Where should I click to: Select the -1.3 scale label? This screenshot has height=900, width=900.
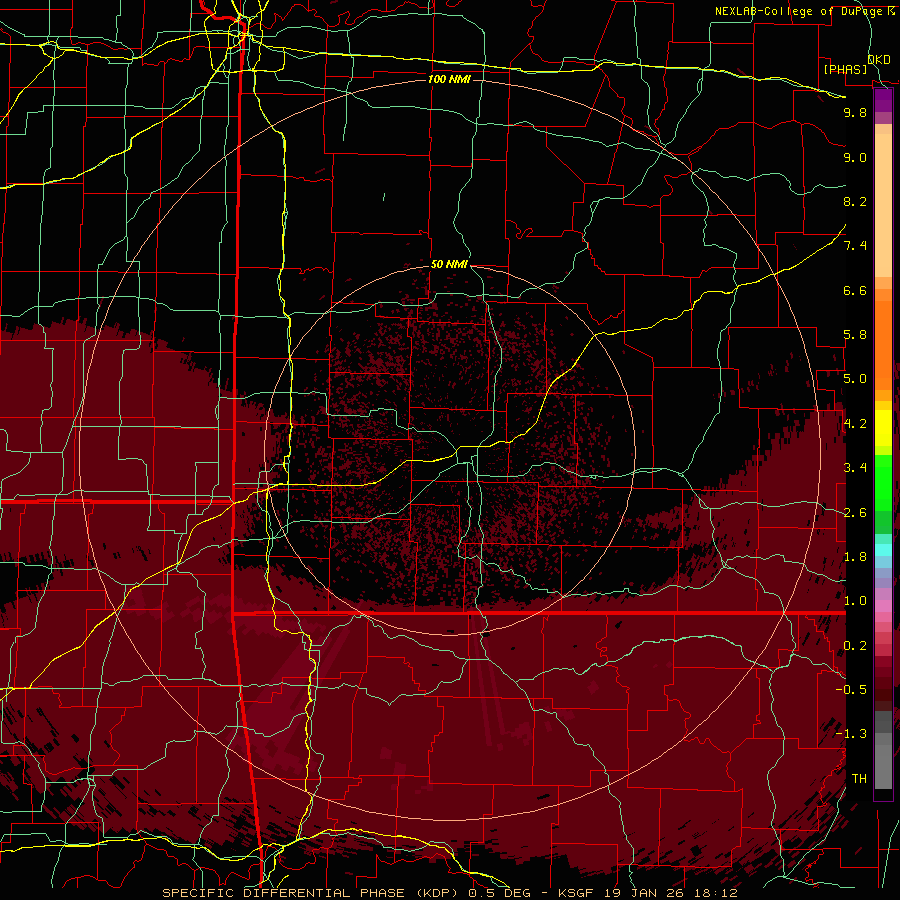pyautogui.click(x=851, y=734)
